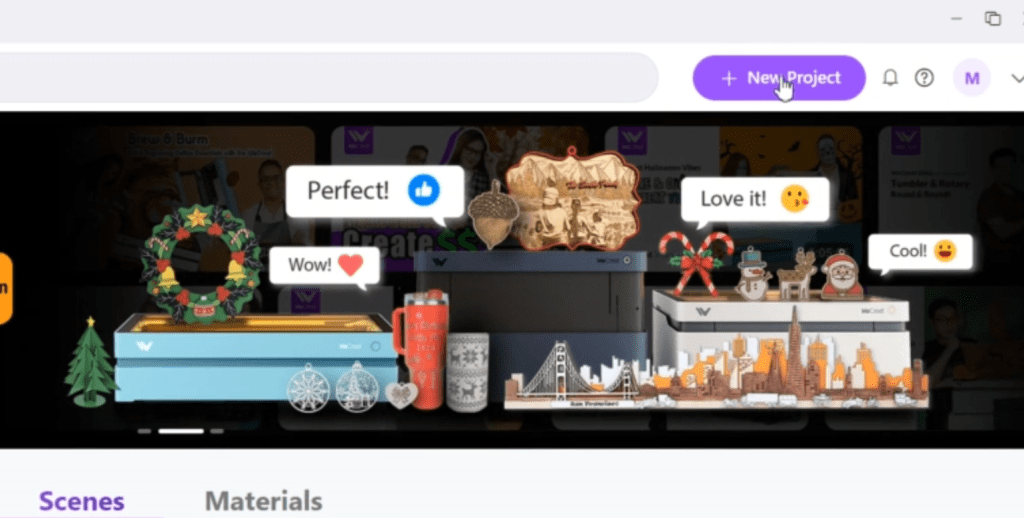Switch to the Scenes tab
The width and height of the screenshot is (1024, 518).
tap(82, 501)
